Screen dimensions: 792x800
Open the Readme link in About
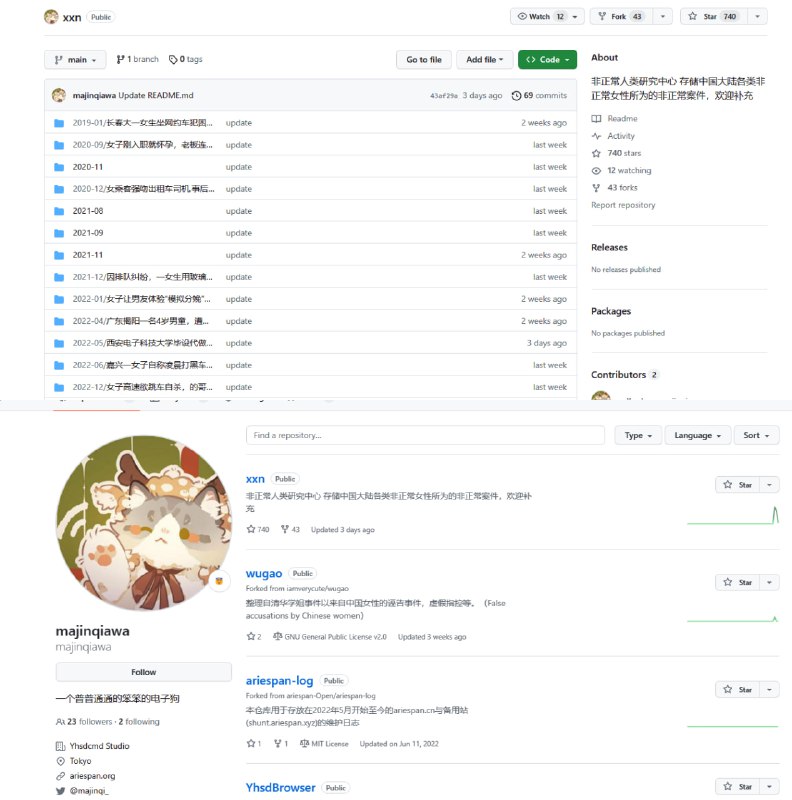pos(614,118)
